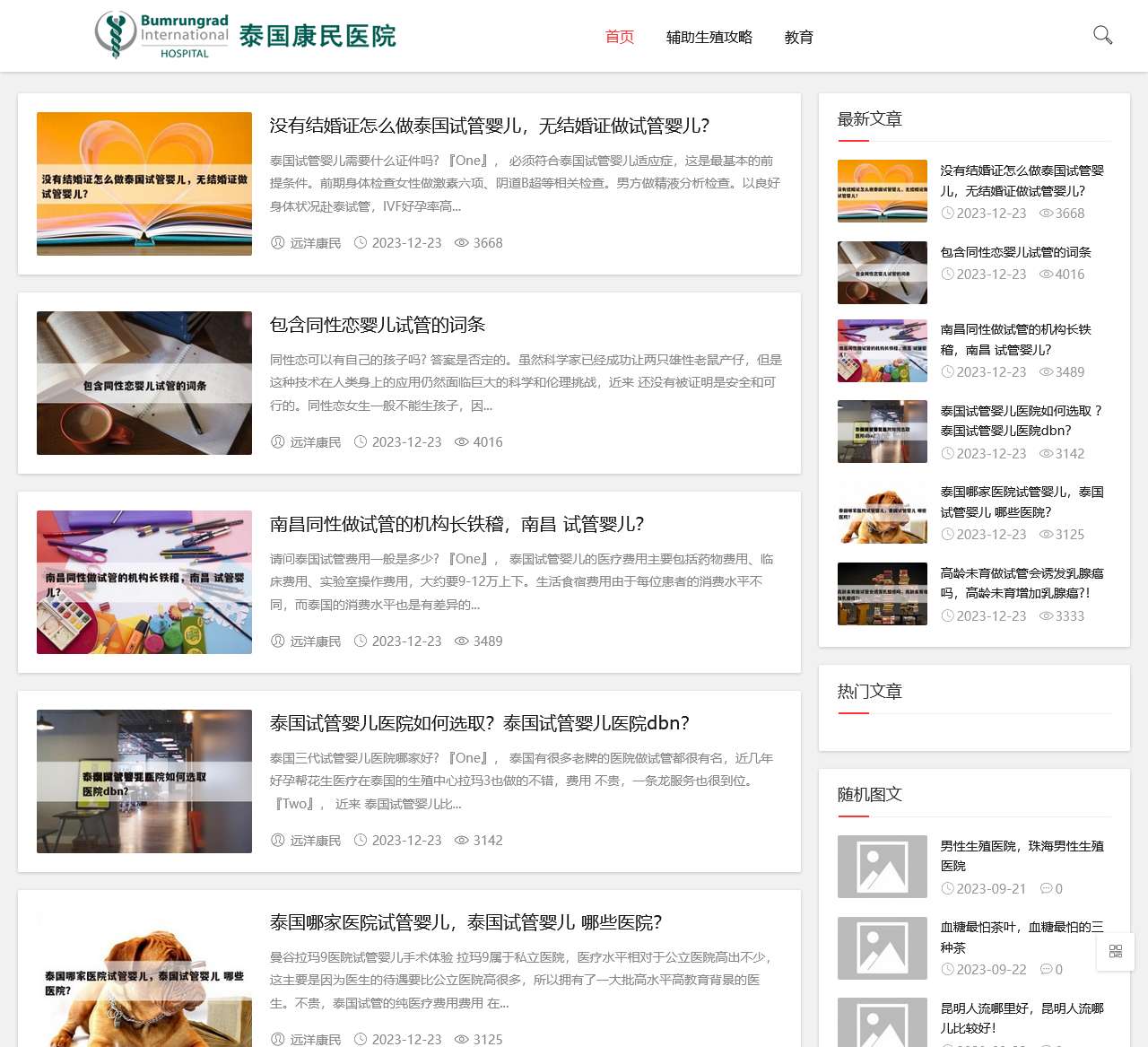Select the 首页 navigation item
Viewport: 1148px width, 1047px height.
[x=620, y=37]
